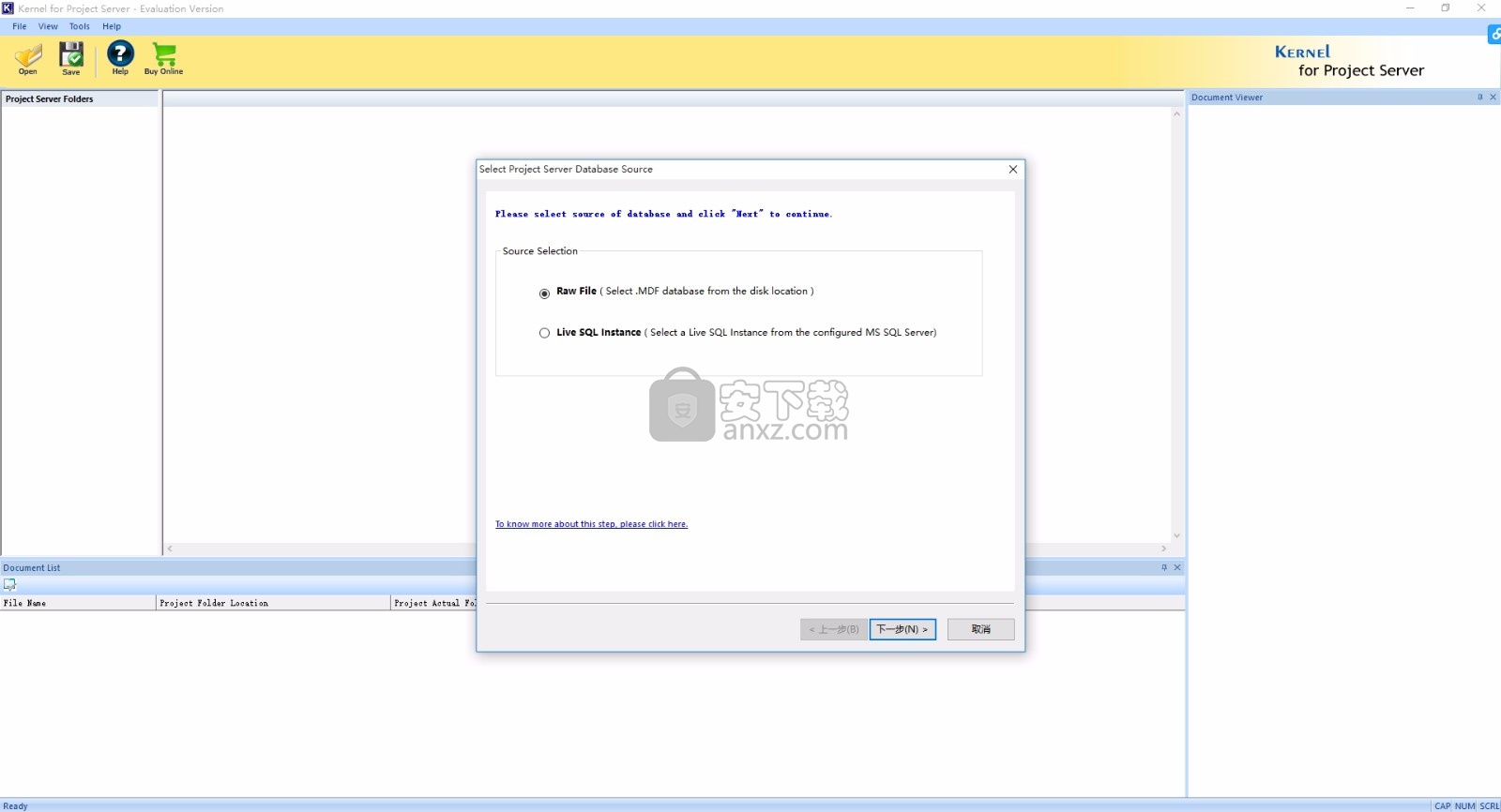Open the File menu
This screenshot has height=812, width=1501.
20,26
